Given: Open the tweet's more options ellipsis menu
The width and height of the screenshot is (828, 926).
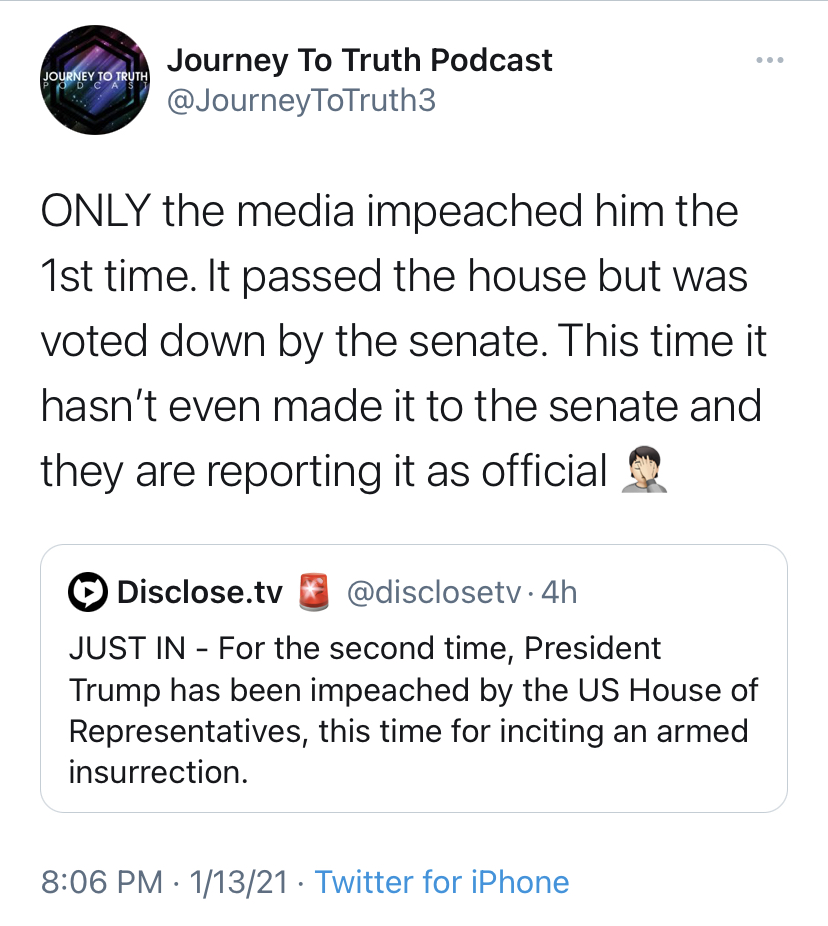Looking at the screenshot, I should [769, 61].
